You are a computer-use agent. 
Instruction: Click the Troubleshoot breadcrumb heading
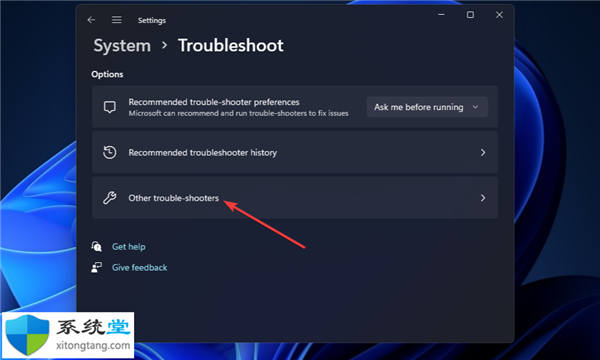point(231,46)
